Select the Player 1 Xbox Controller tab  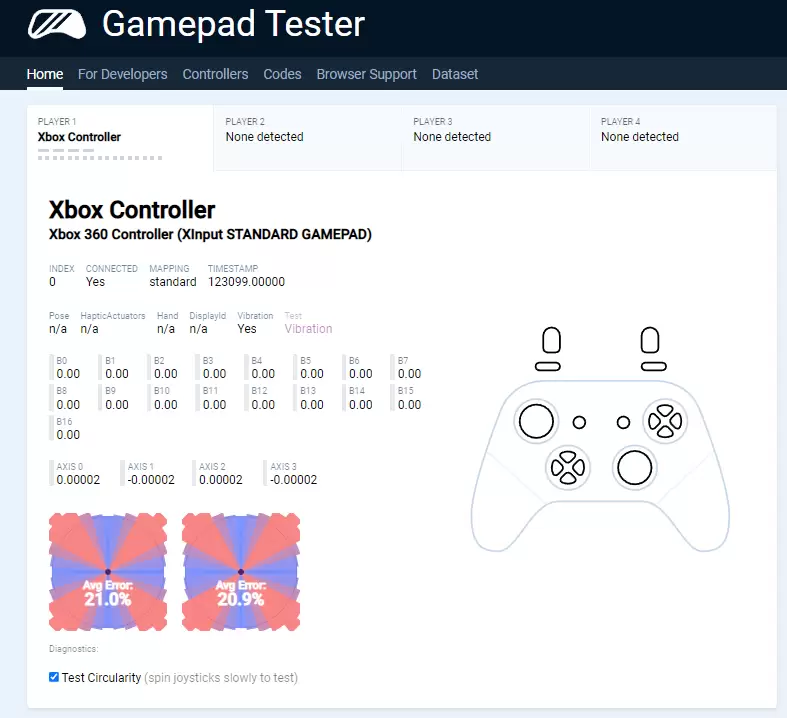coord(120,138)
